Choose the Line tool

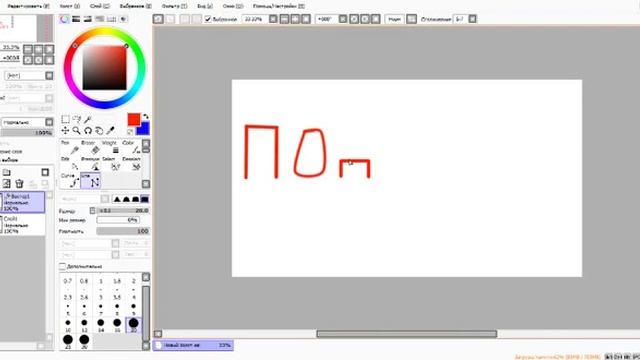pos(91,181)
